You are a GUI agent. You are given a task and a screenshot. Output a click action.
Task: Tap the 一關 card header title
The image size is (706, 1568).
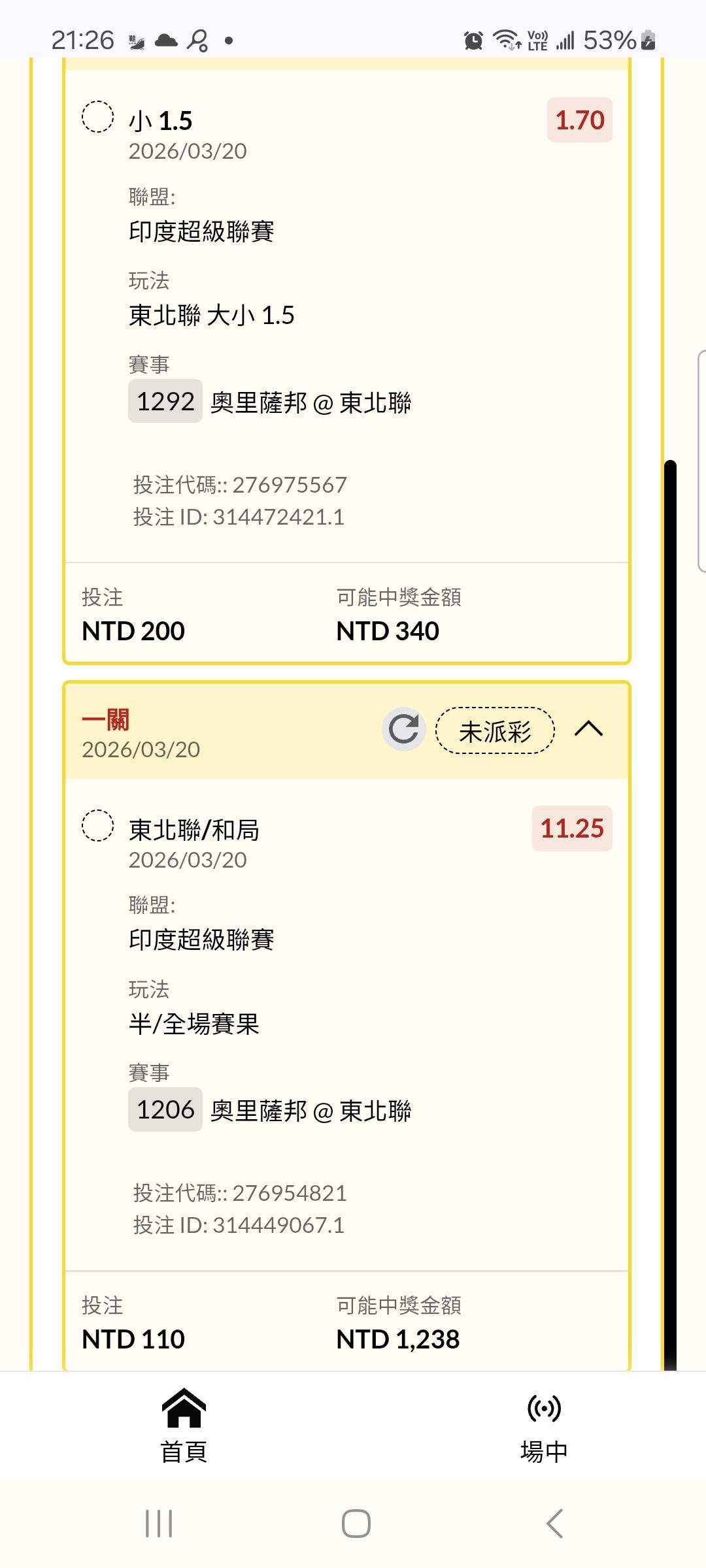106,720
